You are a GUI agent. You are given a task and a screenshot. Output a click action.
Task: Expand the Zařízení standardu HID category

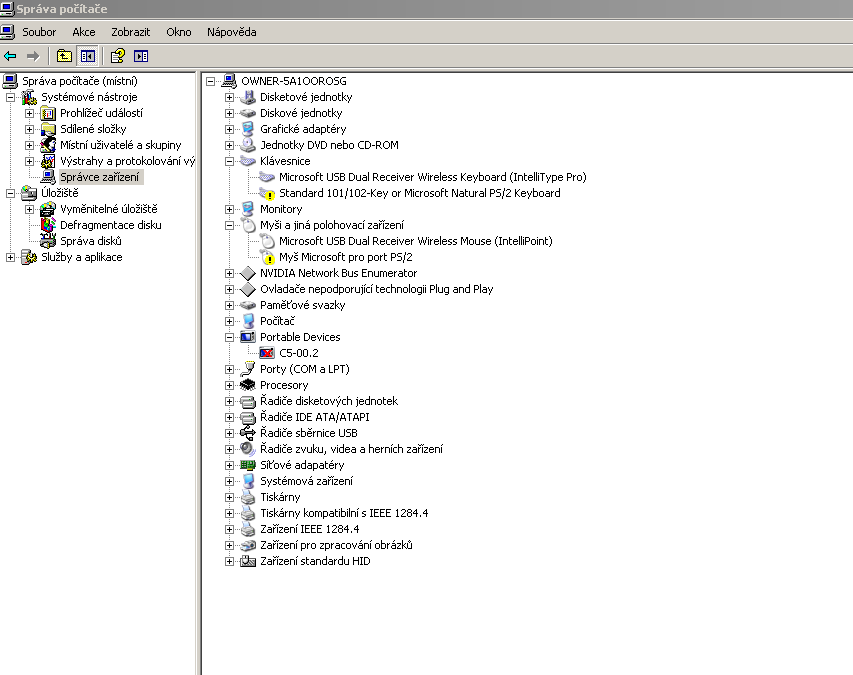pos(230,561)
